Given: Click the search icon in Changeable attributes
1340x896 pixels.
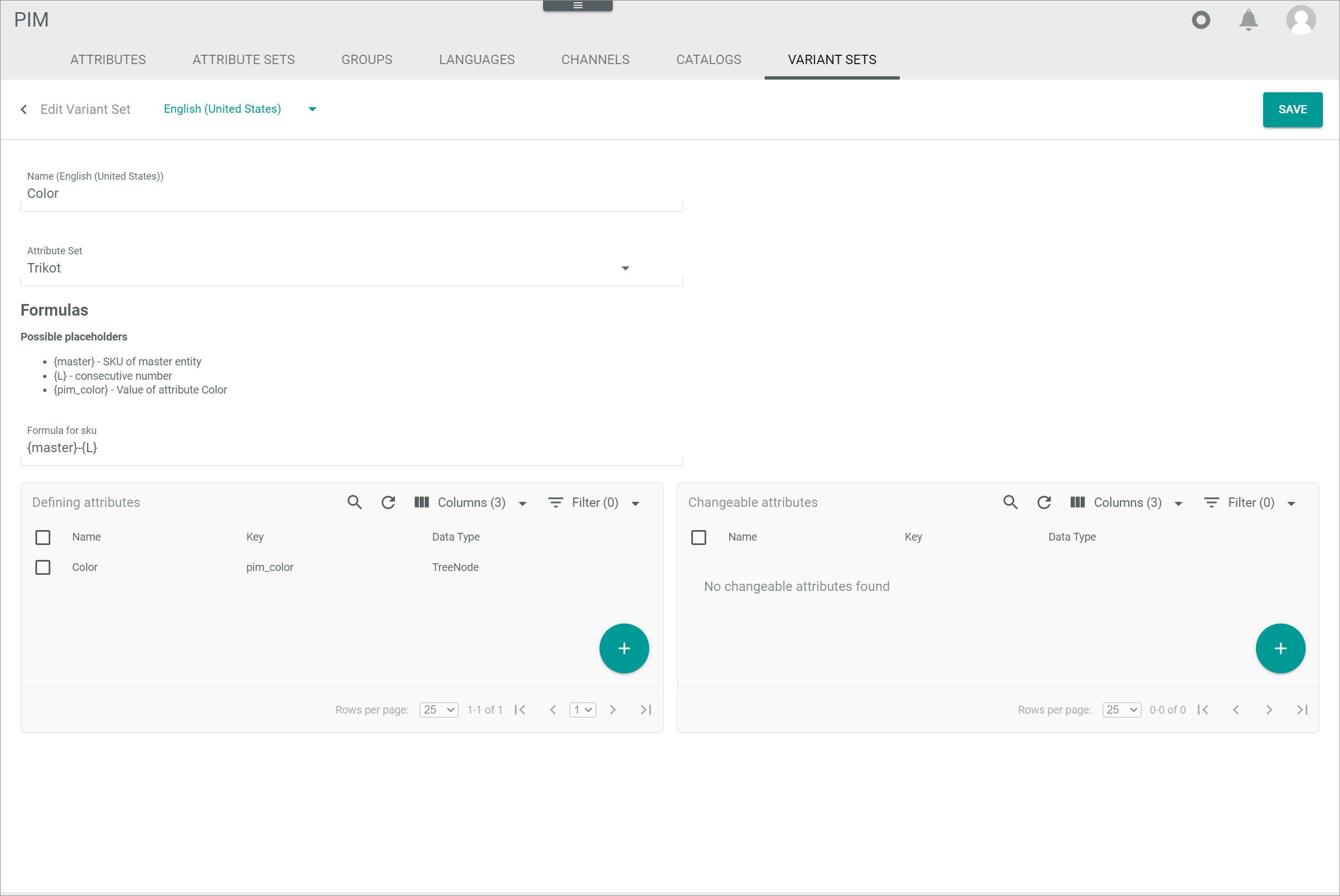Looking at the screenshot, I should 1010,502.
